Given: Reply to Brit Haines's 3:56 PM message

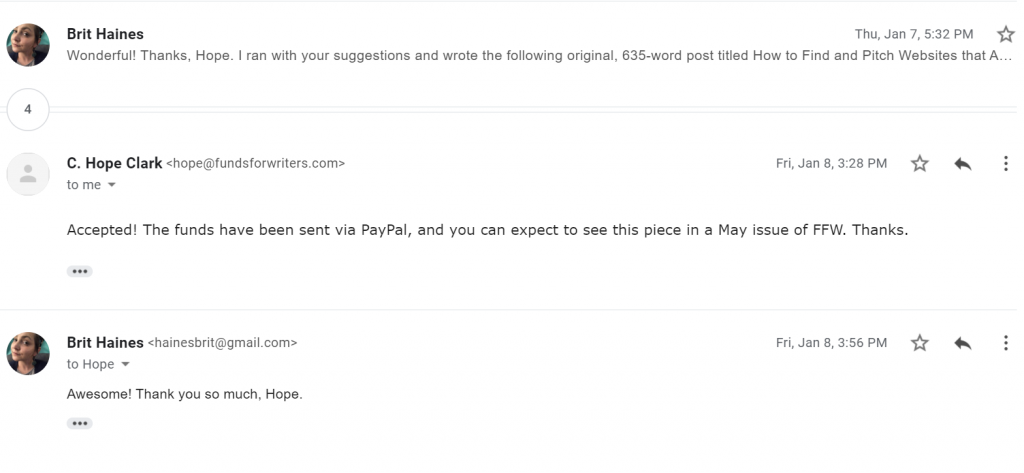Looking at the screenshot, I should pyautogui.click(x=963, y=343).
